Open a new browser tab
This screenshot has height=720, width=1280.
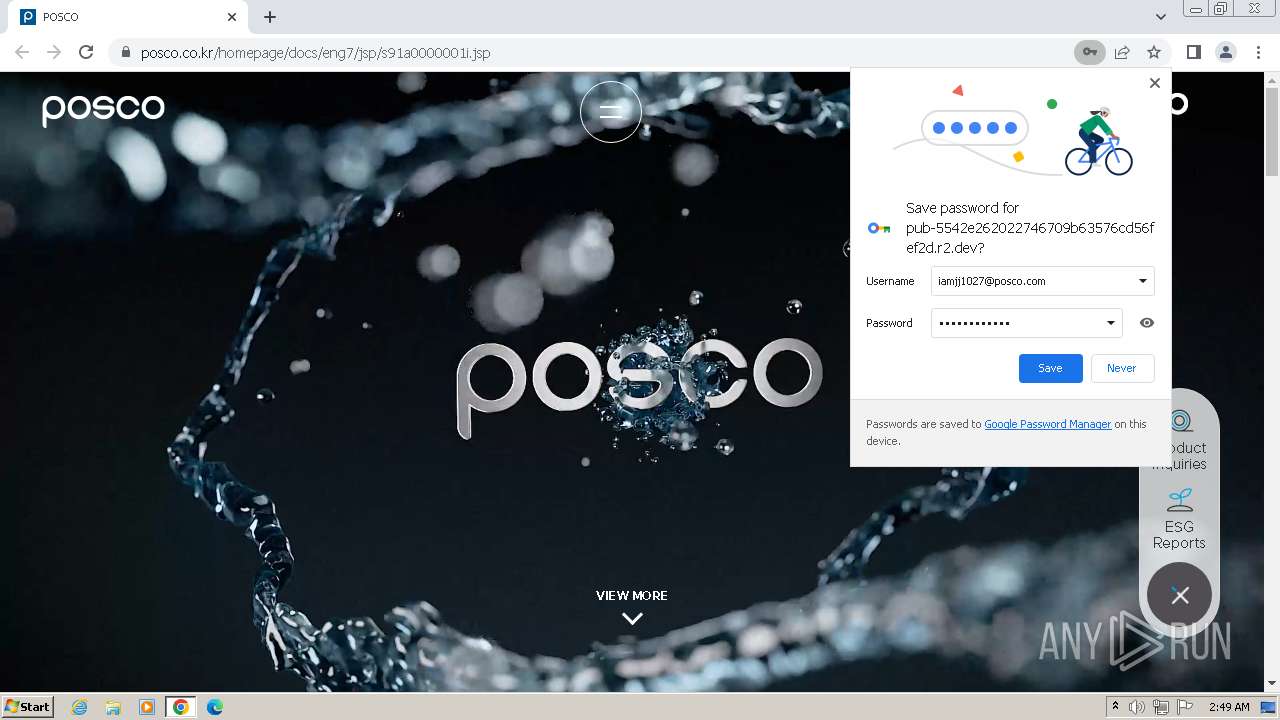coord(270,17)
